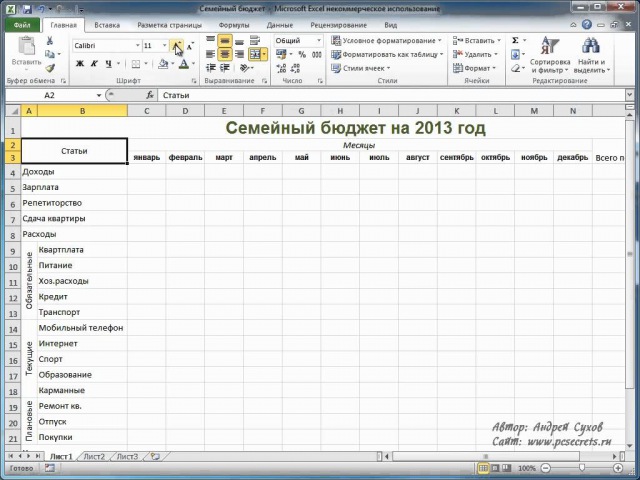Click the Cut scissors icon
640x480 pixels.
click(49, 40)
